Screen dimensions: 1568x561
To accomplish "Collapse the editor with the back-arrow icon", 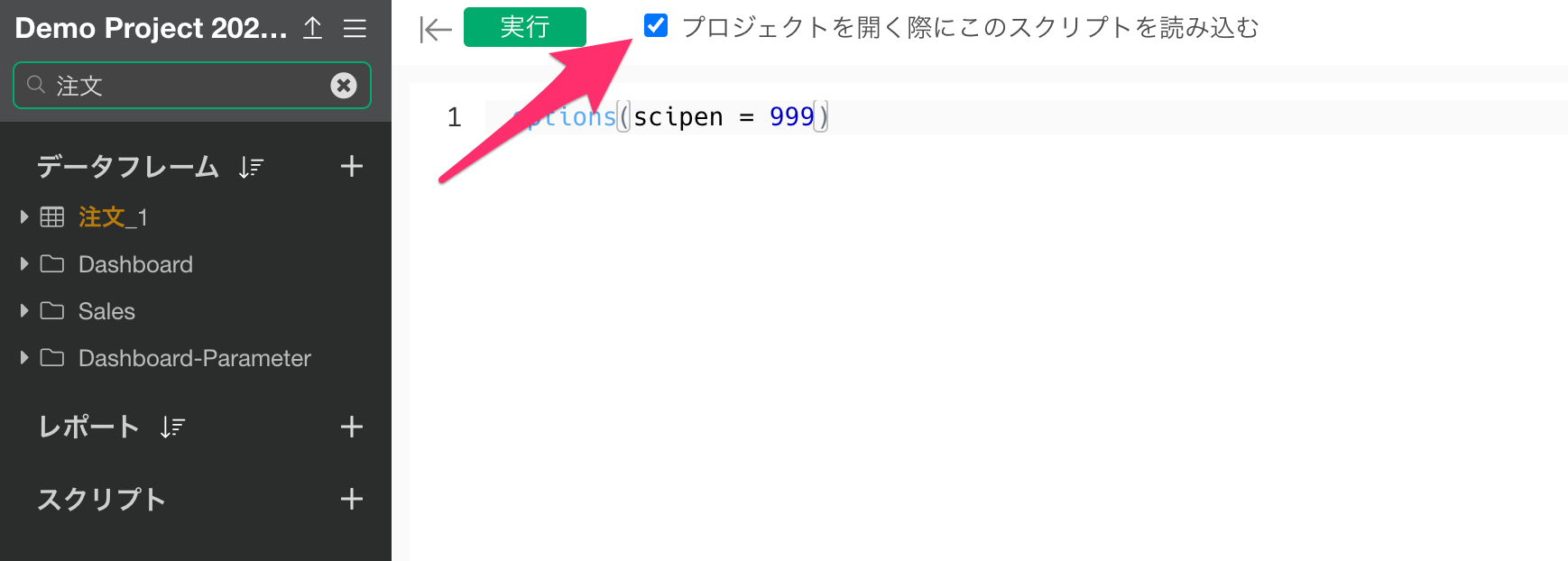I will 435,30.
